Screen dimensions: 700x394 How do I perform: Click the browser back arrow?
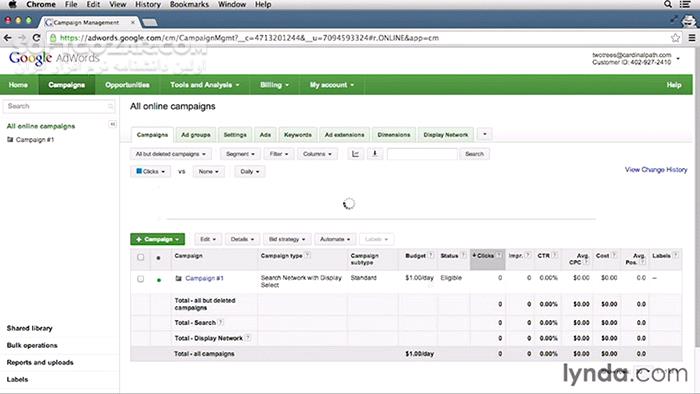pos(8,38)
